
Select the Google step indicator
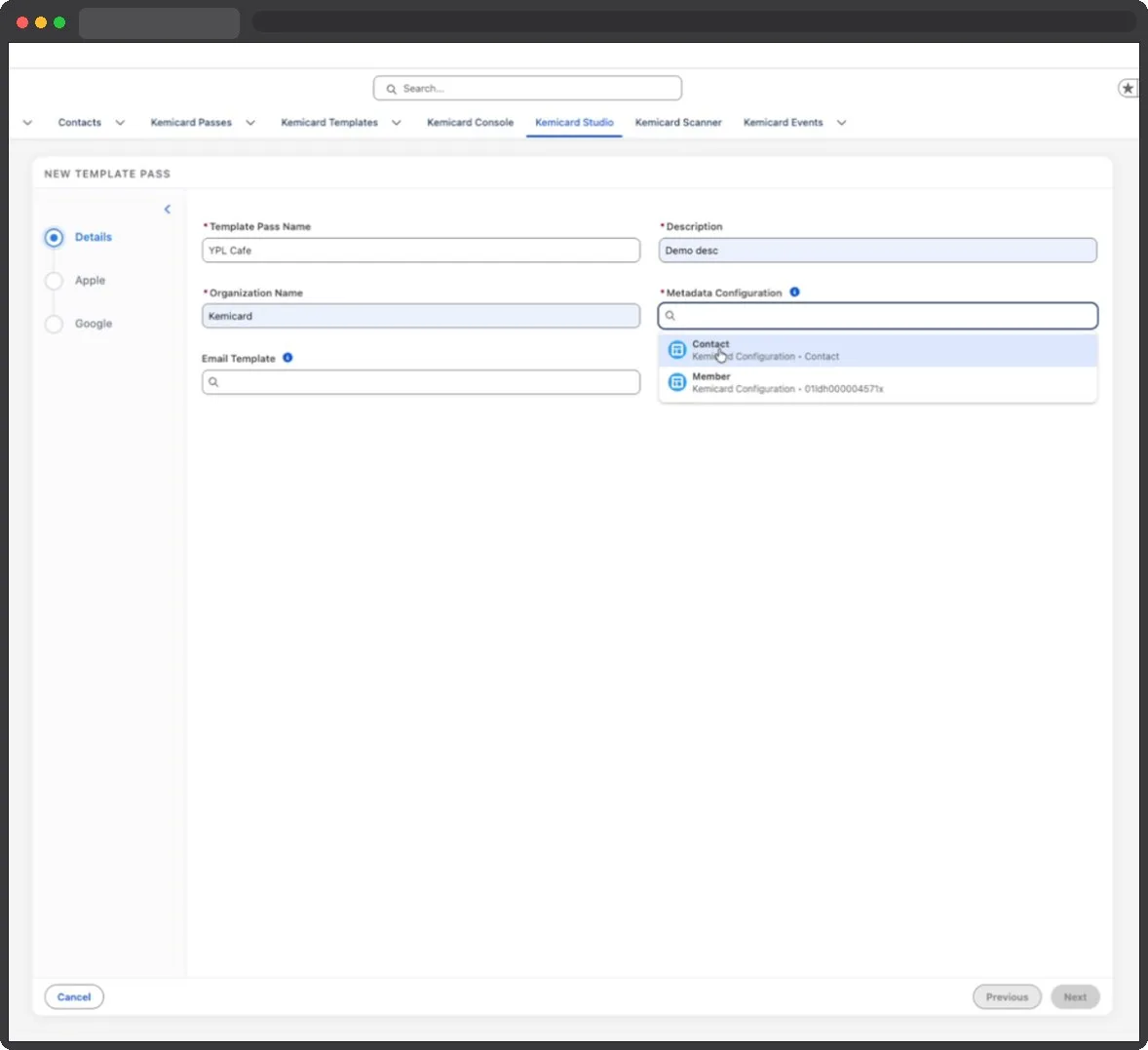click(54, 324)
